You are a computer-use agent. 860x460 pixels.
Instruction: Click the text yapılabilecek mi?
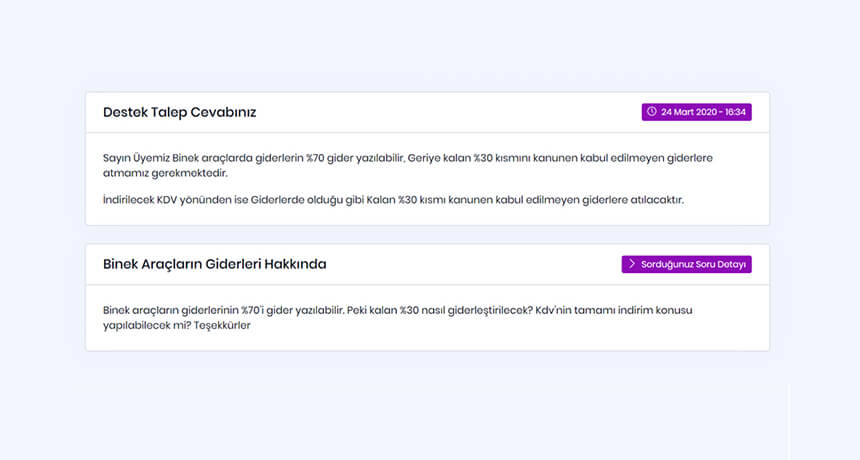tap(140, 325)
